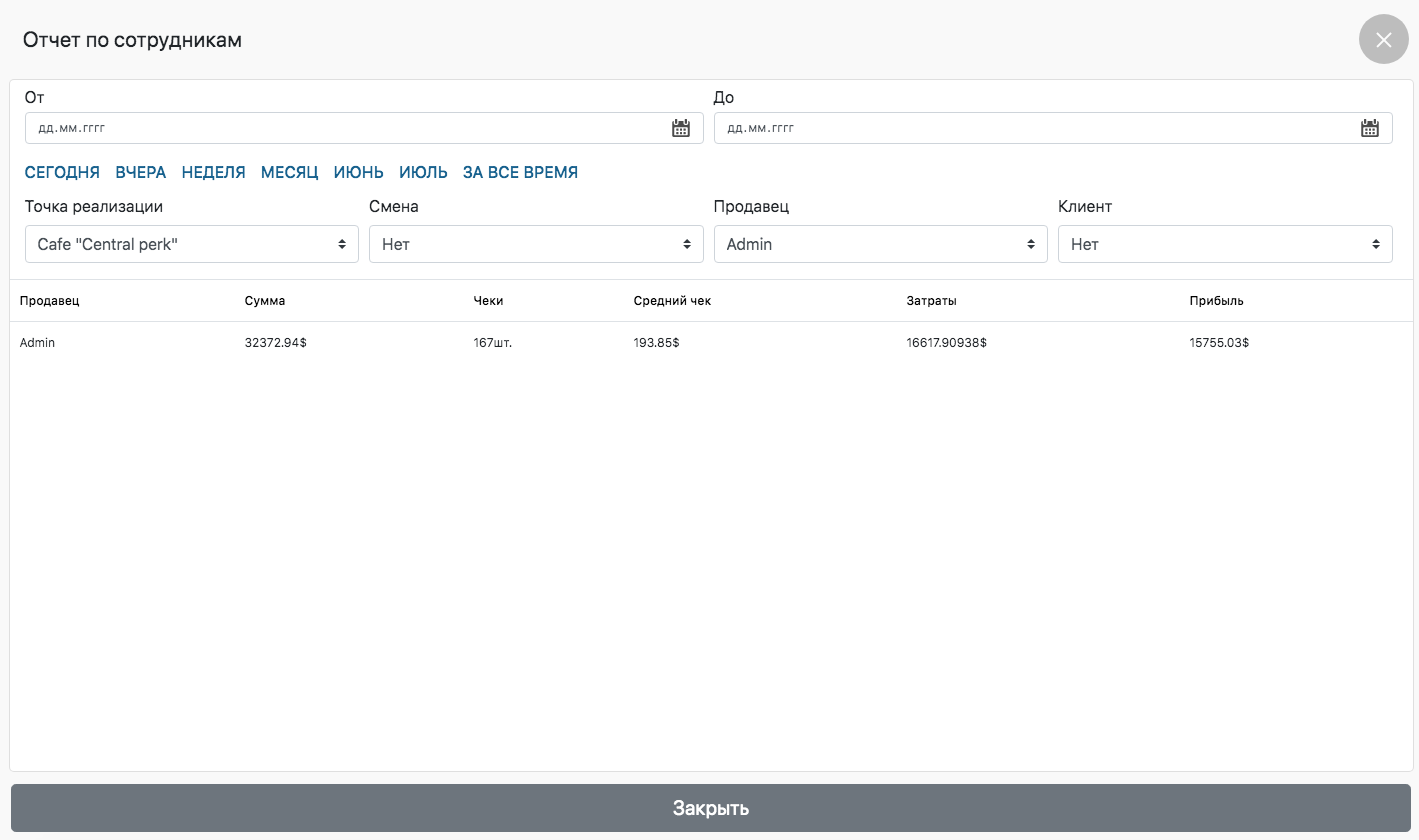Image resolution: width=1419 pixels, height=840 pixels.
Task: Open the calendar picker for От date
Action: point(681,128)
